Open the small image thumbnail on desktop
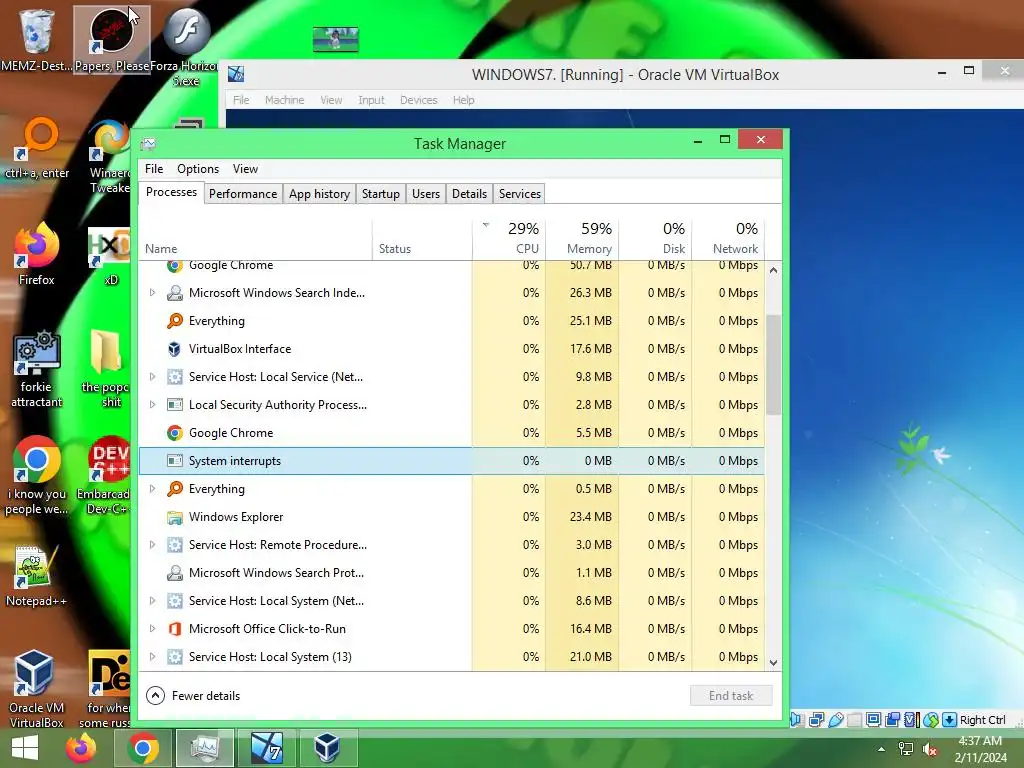Screen dimensions: 1024x768 (x=336, y=39)
